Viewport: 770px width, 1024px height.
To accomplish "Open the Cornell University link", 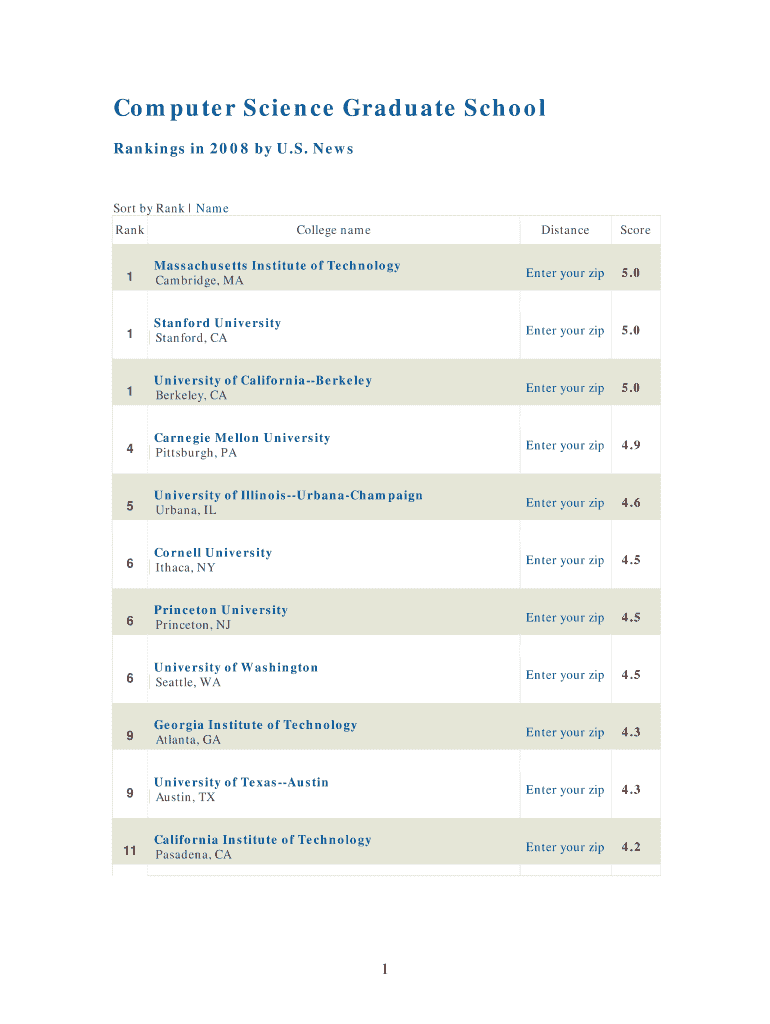I will pyautogui.click(x=213, y=553).
